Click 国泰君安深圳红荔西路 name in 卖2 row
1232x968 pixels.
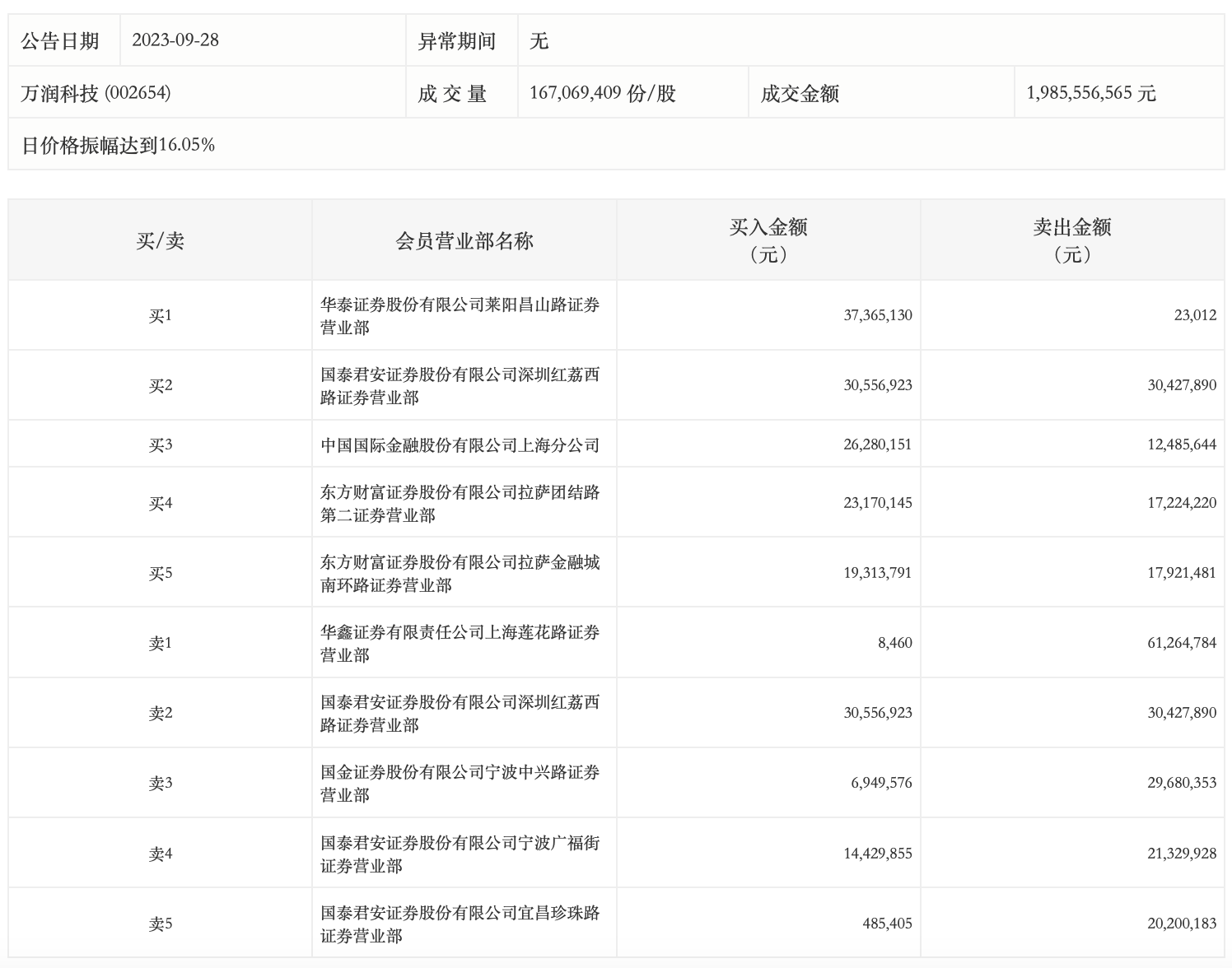[x=460, y=714]
